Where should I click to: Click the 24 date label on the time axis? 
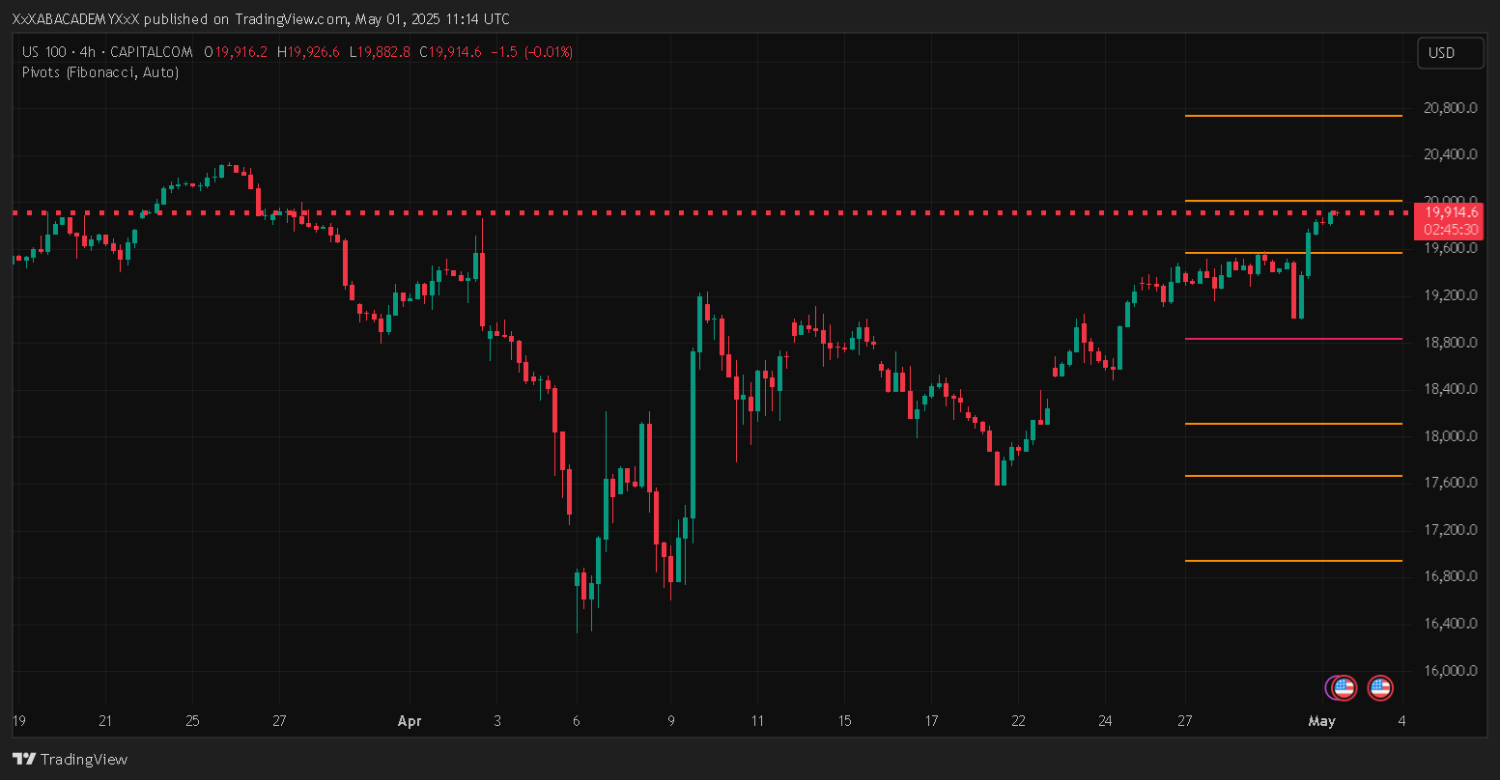tap(1104, 721)
